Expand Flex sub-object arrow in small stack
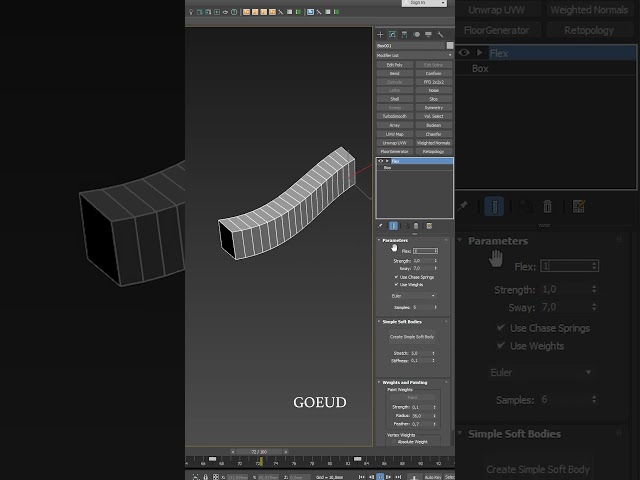 pos(387,161)
